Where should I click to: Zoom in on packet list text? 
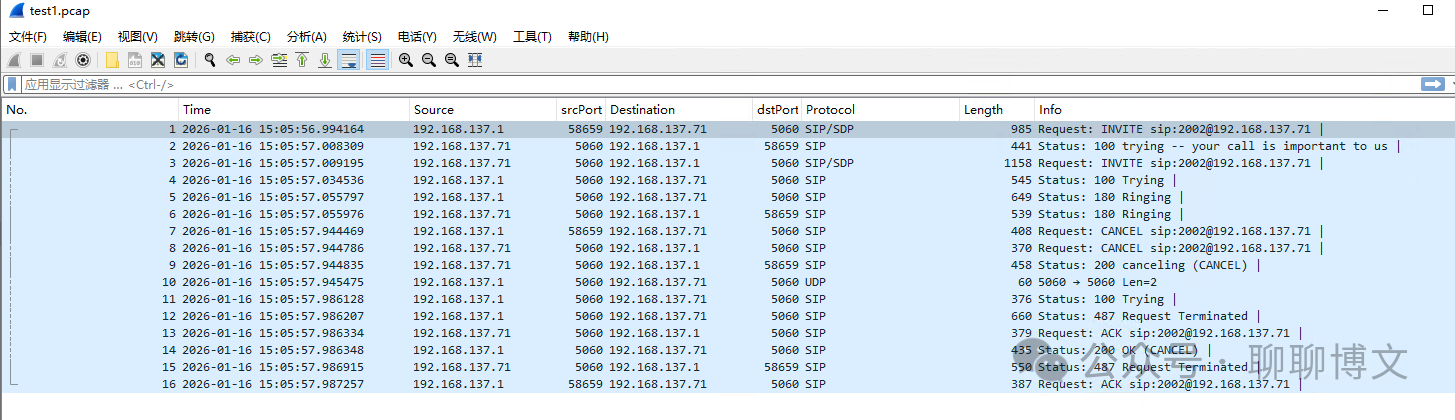pos(406,60)
